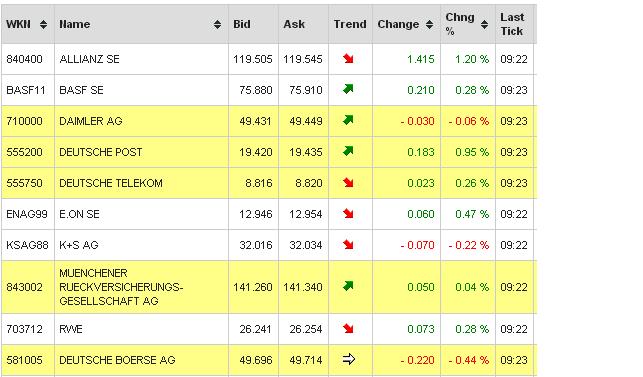This screenshot has height=377, width=643.
Task: Click sideways trend arrow for DEUTSCHE BOERSE AG
Action: 349,359
